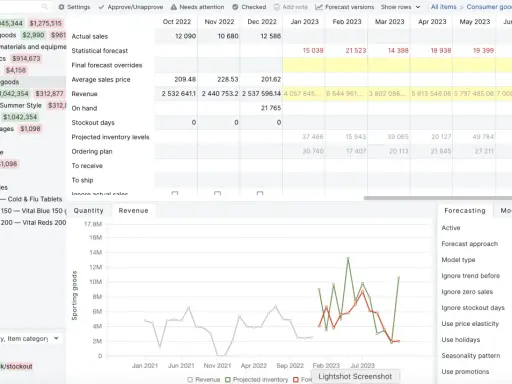Click the $1,042,354 green value badge

(x=20, y=117)
